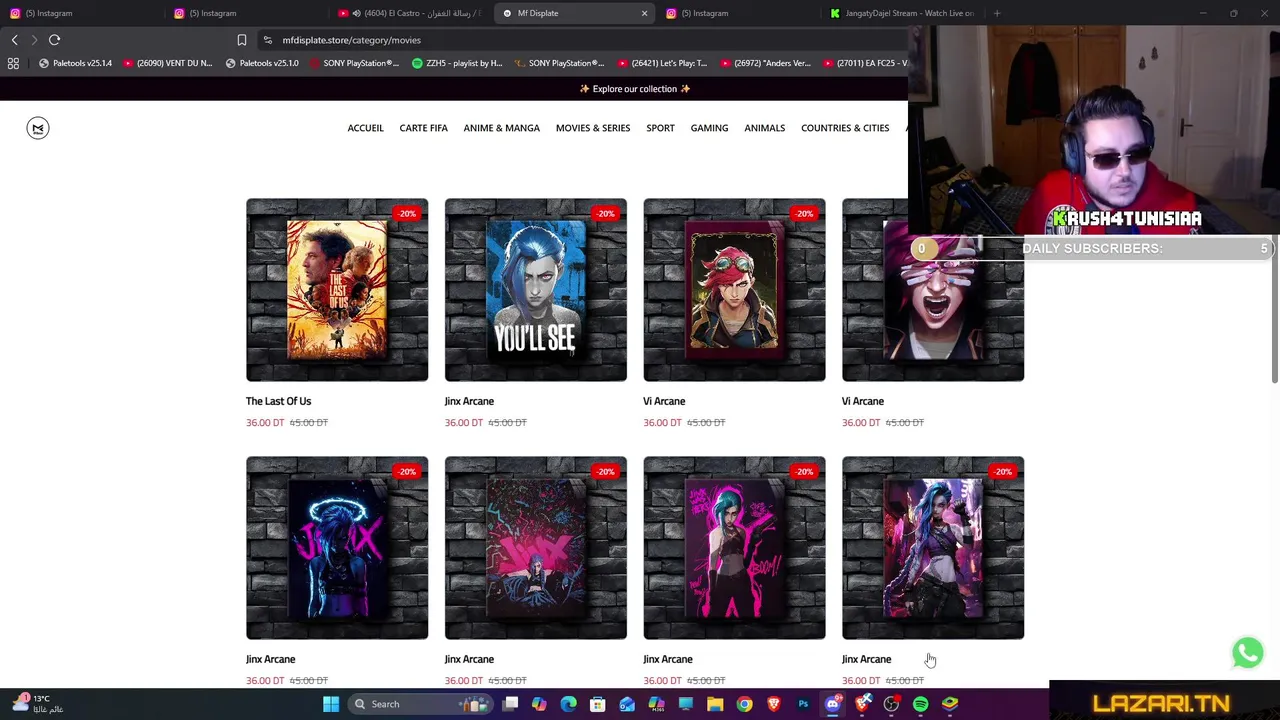Image resolution: width=1280 pixels, height=720 pixels.
Task: Open OBS Studio from taskbar
Action: coord(891,704)
